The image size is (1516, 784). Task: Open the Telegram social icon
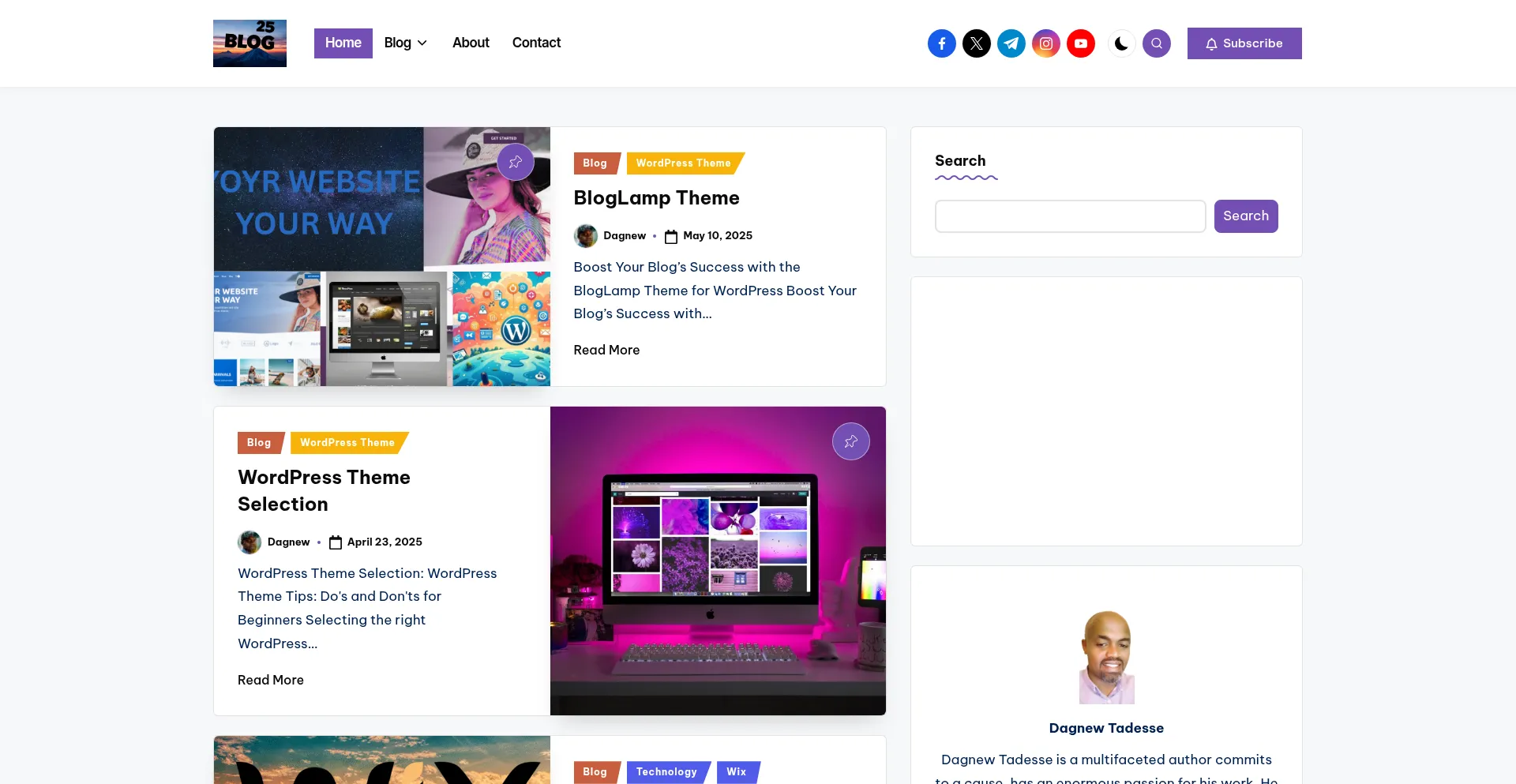pyautogui.click(x=1011, y=43)
